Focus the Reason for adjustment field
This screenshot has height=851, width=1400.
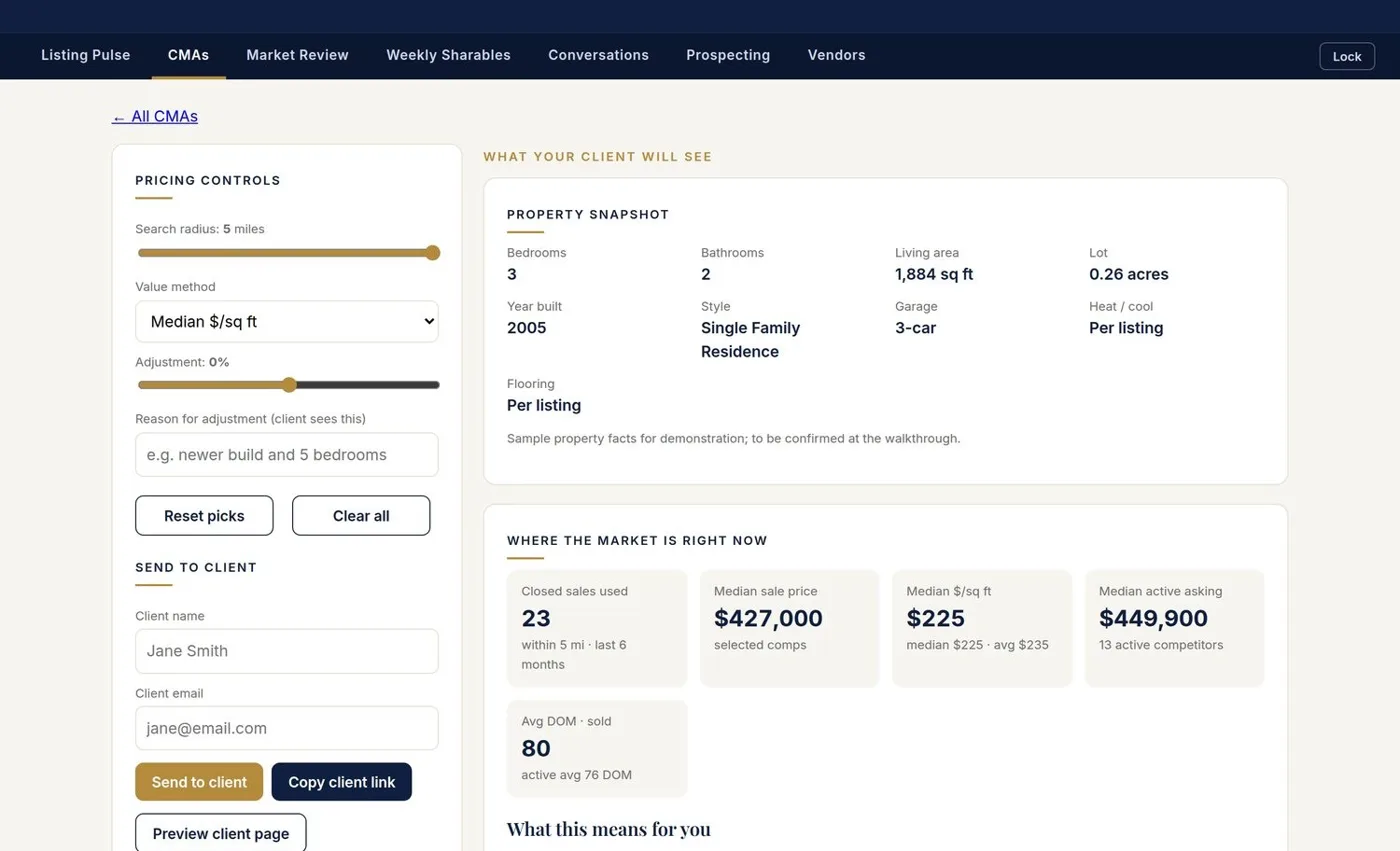pos(287,455)
